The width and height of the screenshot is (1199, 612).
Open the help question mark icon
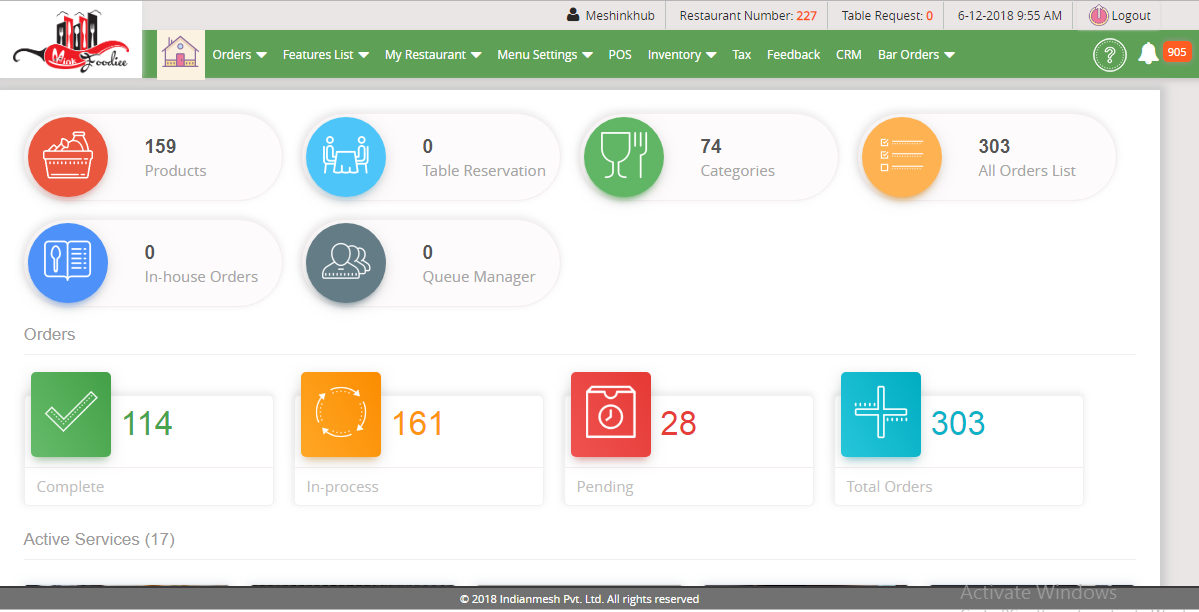(x=1109, y=55)
